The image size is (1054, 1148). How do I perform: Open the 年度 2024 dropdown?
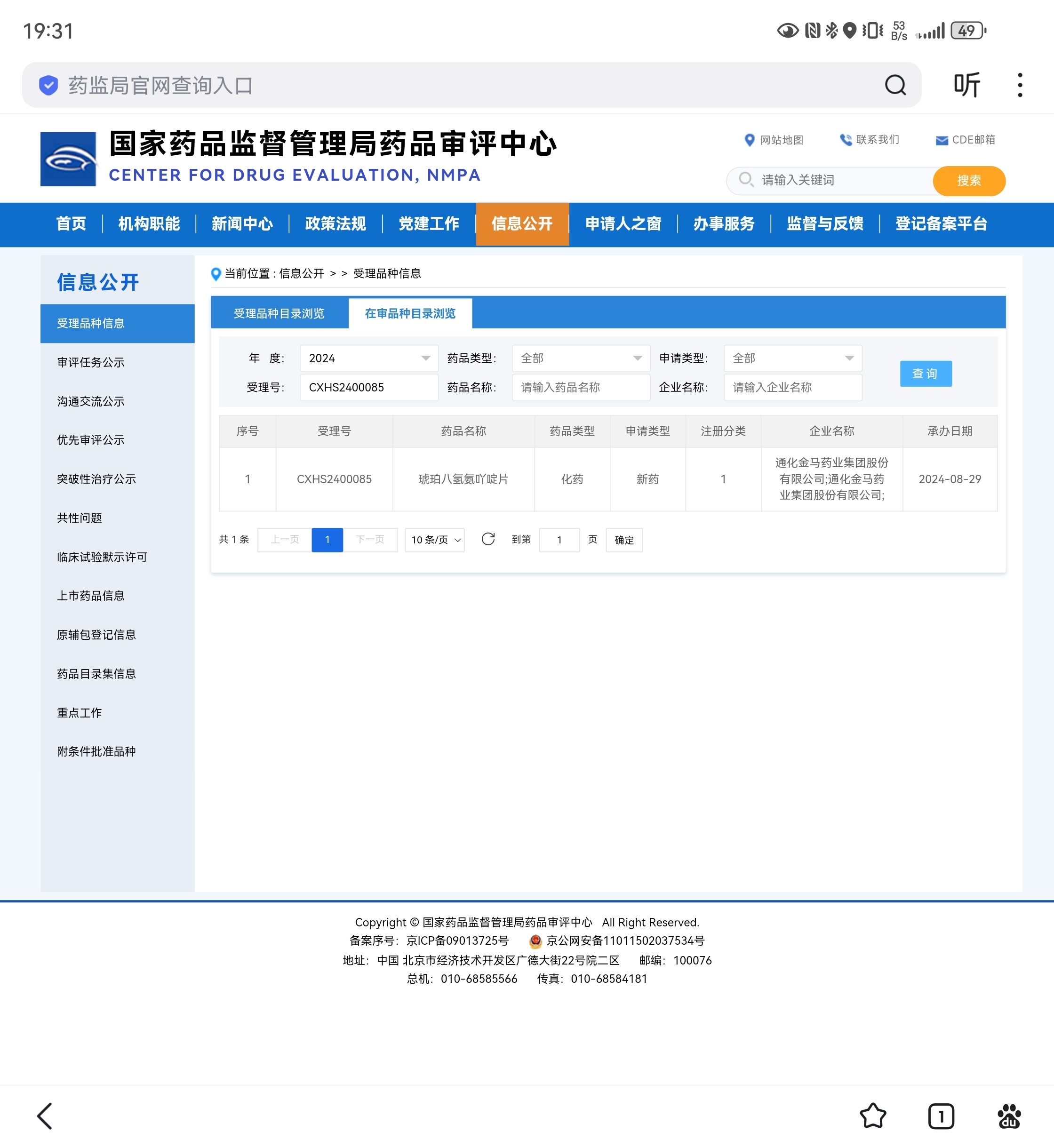(369, 358)
